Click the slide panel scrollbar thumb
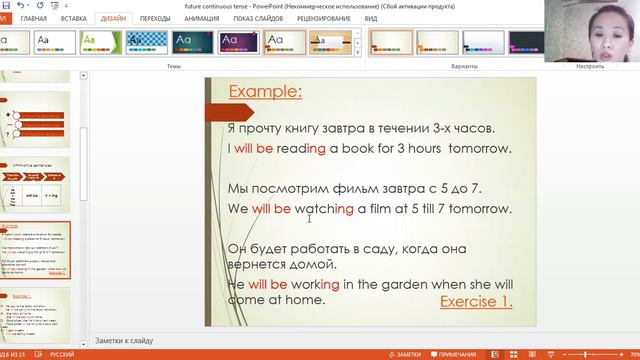Image resolution: width=640 pixels, height=360 pixels. click(x=83, y=164)
